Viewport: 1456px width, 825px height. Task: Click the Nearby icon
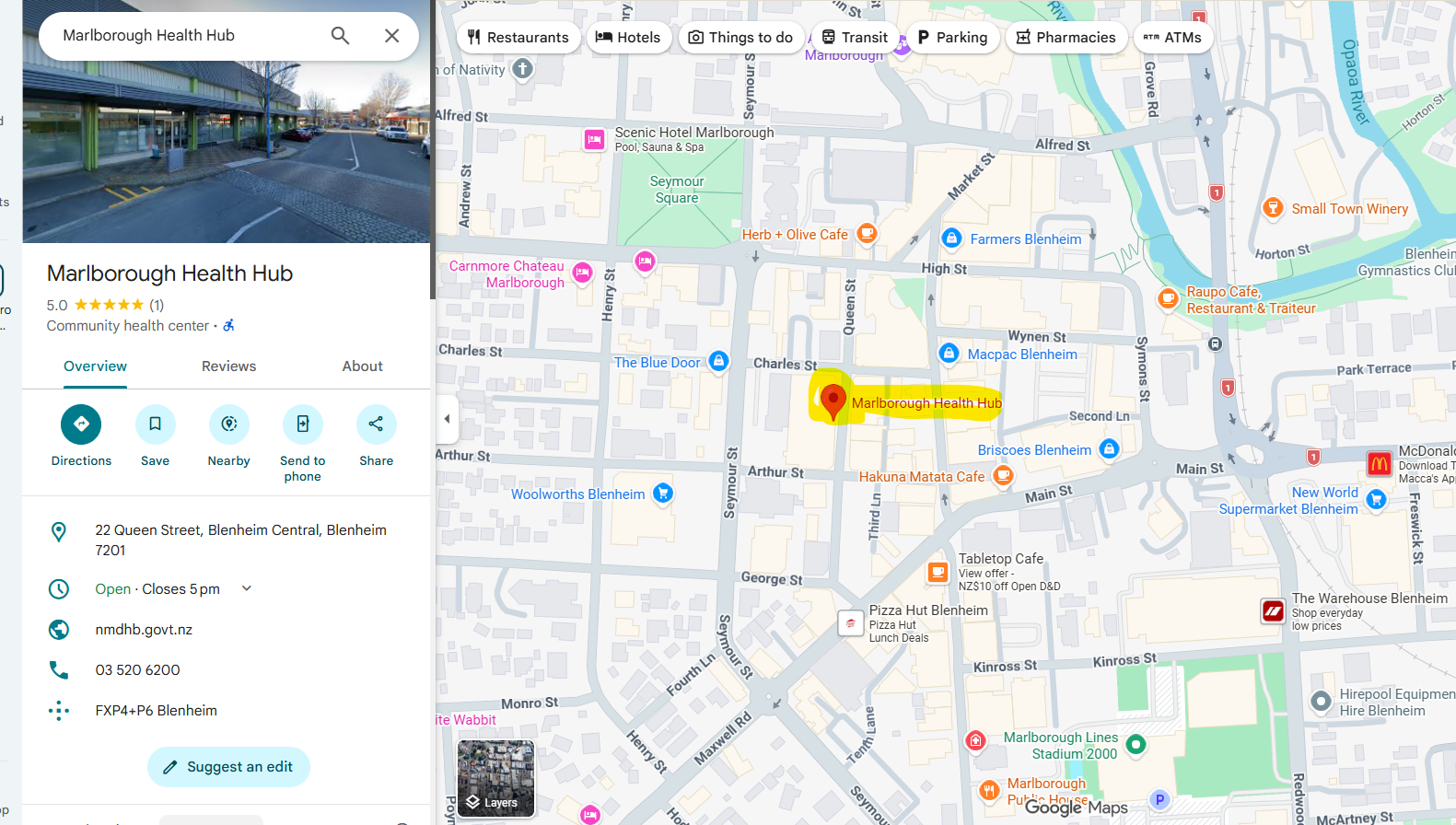click(229, 424)
